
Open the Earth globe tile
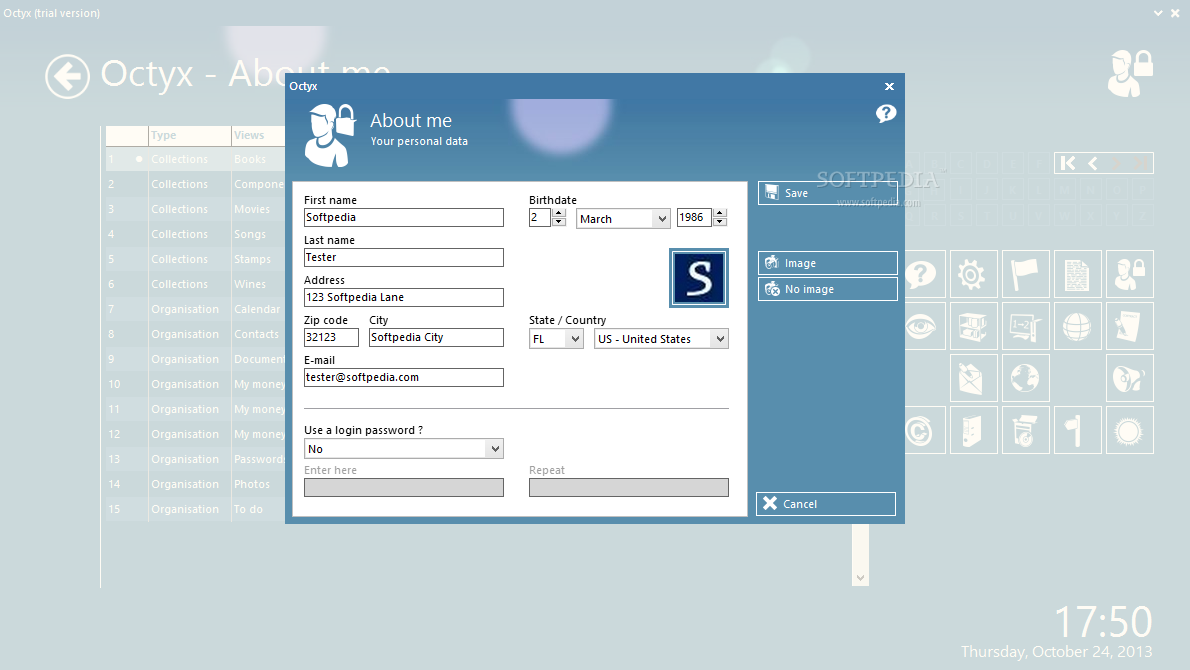coord(1025,378)
